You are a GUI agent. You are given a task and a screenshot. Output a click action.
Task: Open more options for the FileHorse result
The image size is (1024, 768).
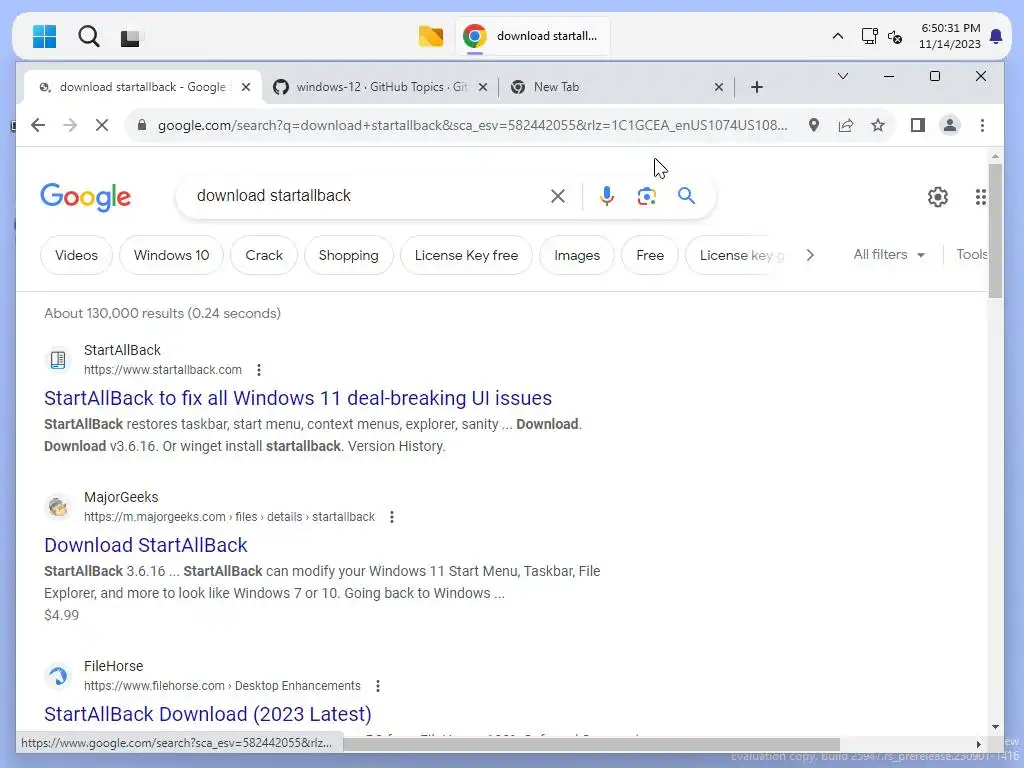click(x=378, y=686)
